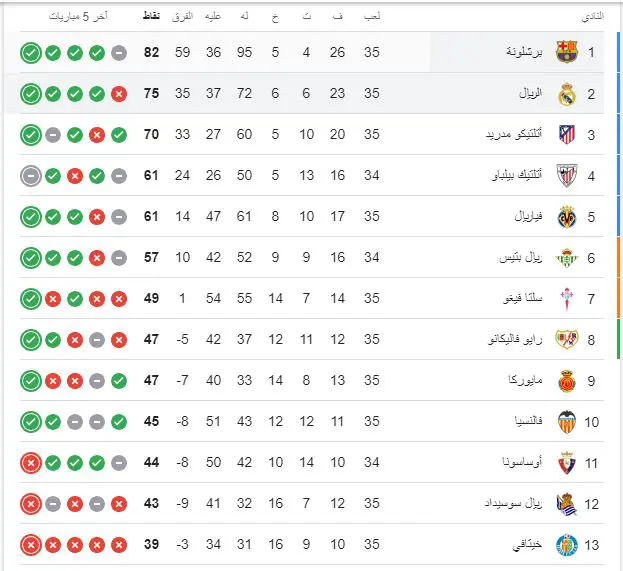Click Osasuna's latest red loss icon
The height and width of the screenshot is (571, 623).
click(31, 463)
